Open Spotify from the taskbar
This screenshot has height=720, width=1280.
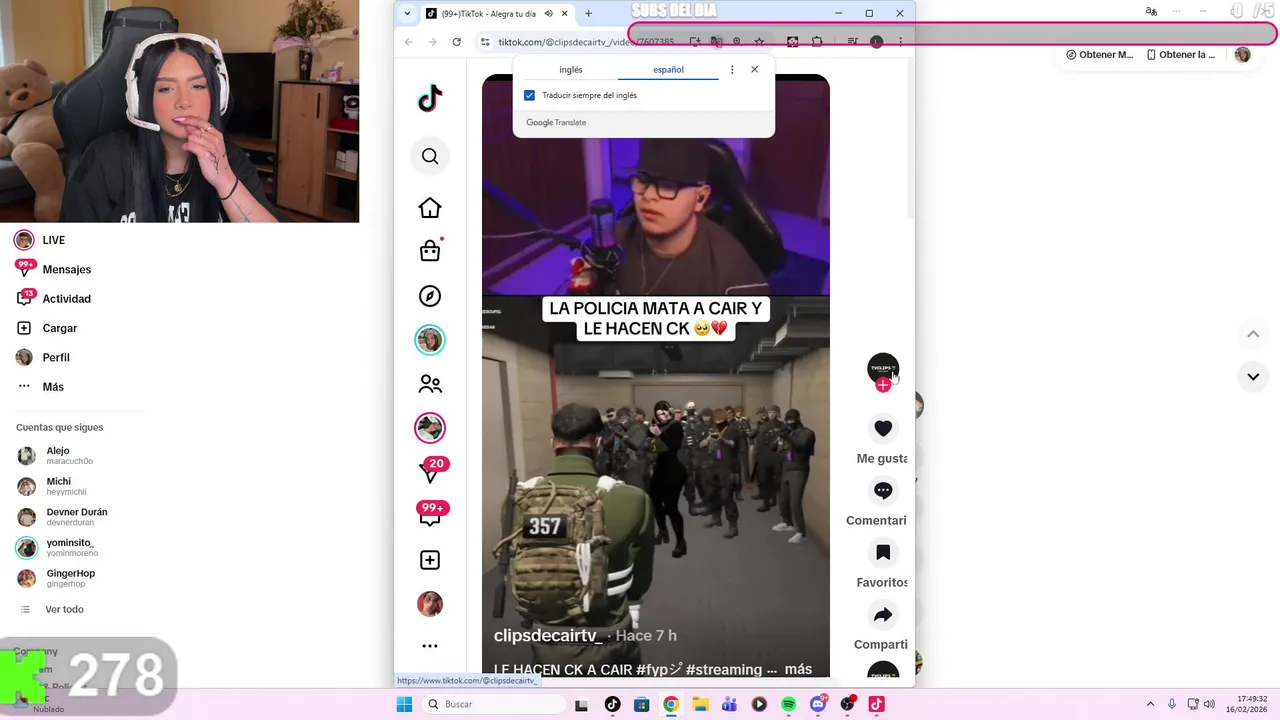[788, 704]
